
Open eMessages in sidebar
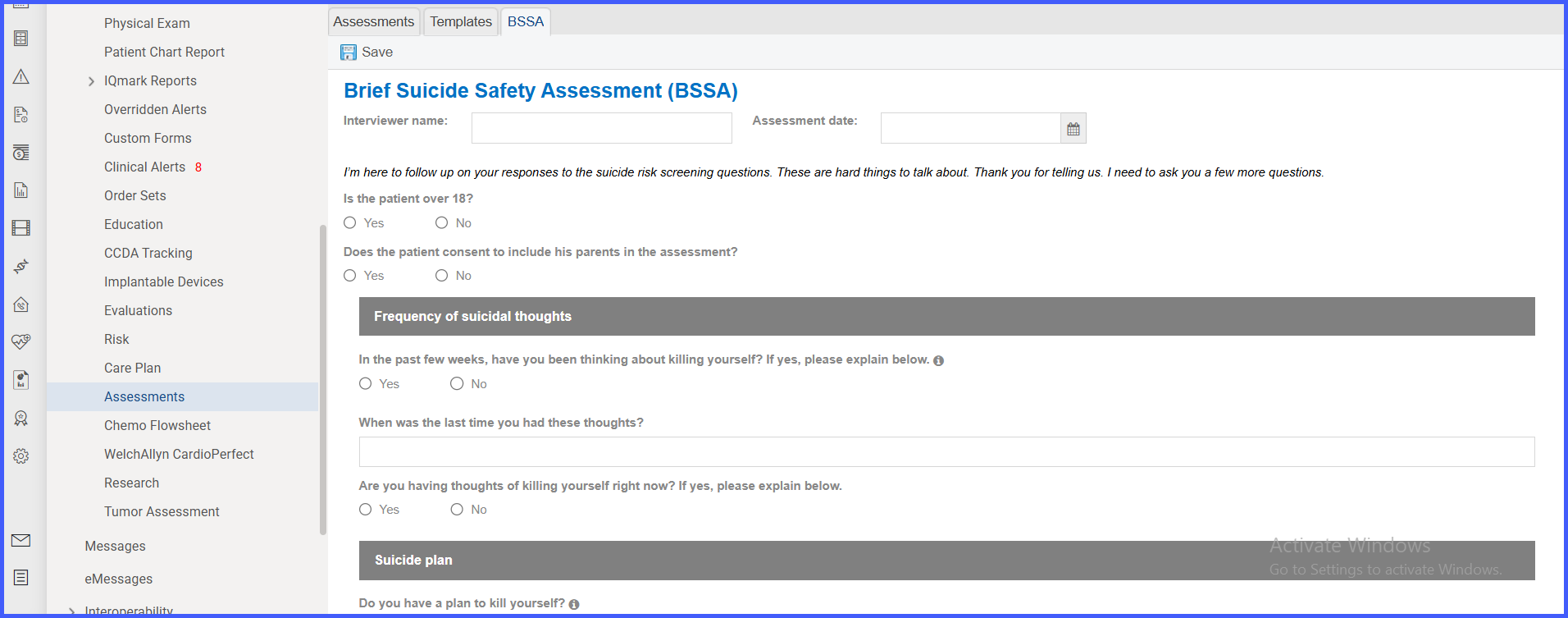[x=118, y=579]
